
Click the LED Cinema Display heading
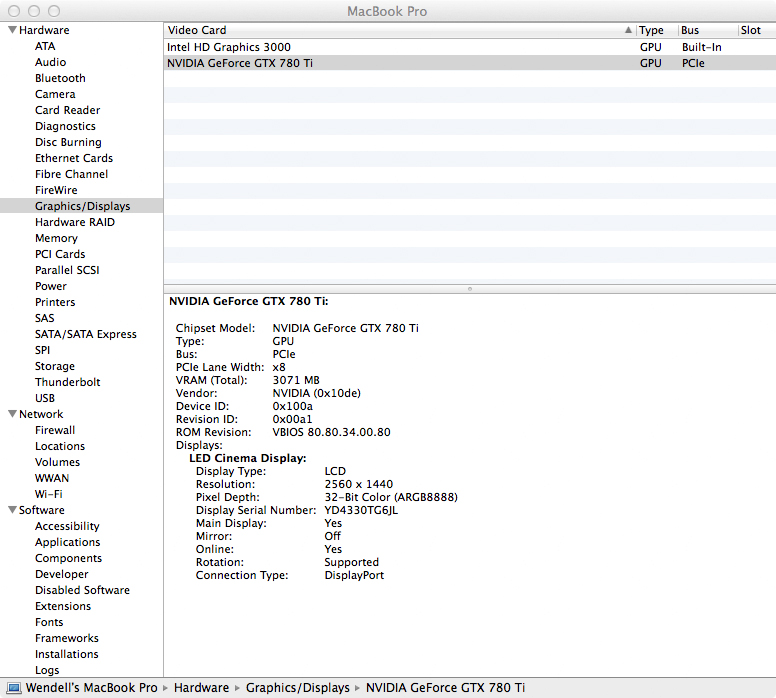tap(248, 458)
